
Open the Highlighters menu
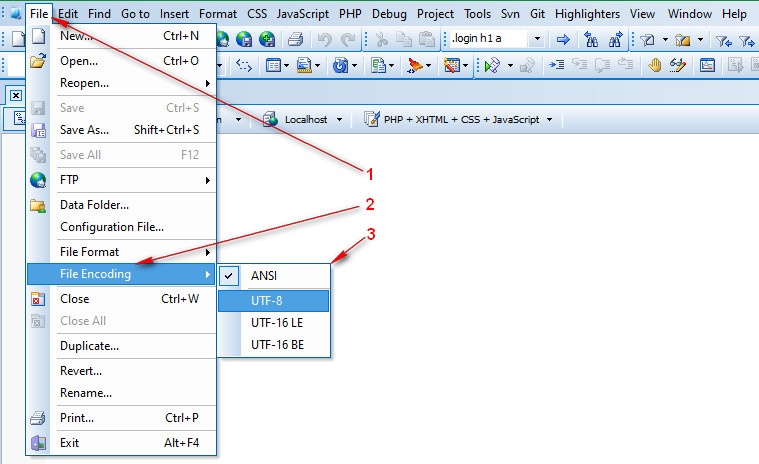(587, 14)
